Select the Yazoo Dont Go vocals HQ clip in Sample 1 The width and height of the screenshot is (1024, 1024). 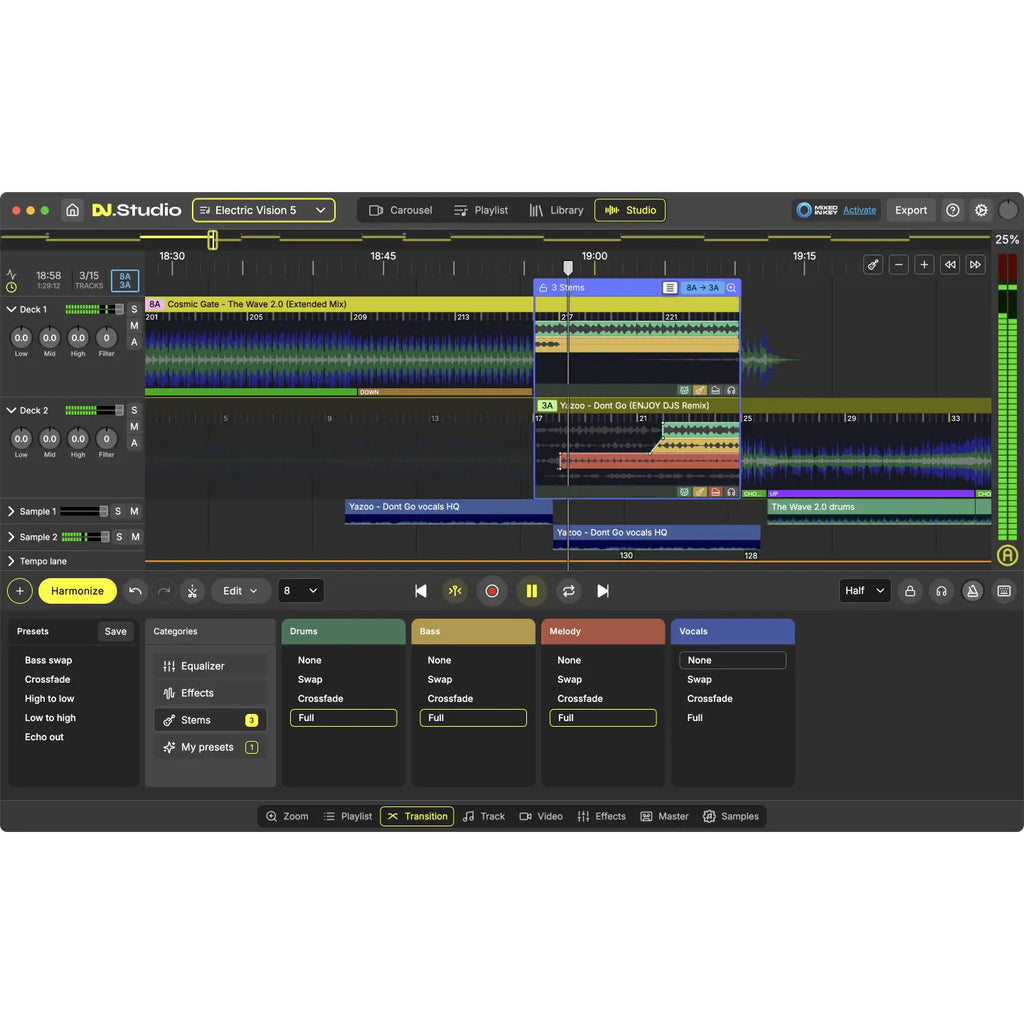coord(449,511)
